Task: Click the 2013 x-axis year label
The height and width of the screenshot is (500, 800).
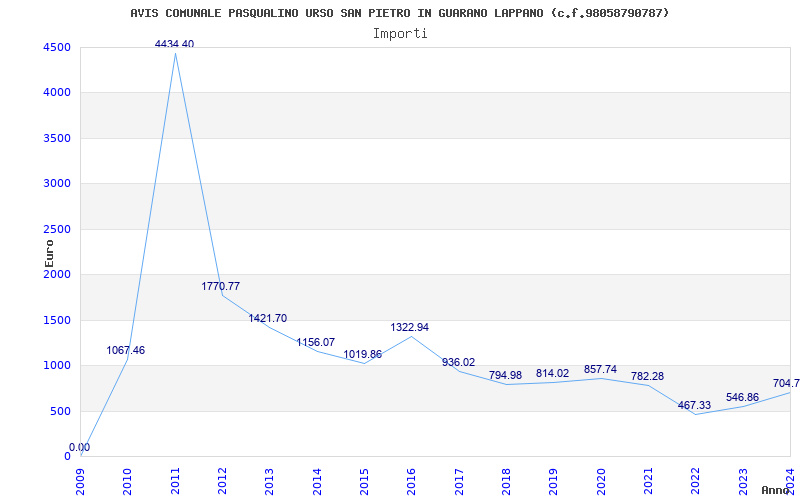Action: [x=270, y=481]
